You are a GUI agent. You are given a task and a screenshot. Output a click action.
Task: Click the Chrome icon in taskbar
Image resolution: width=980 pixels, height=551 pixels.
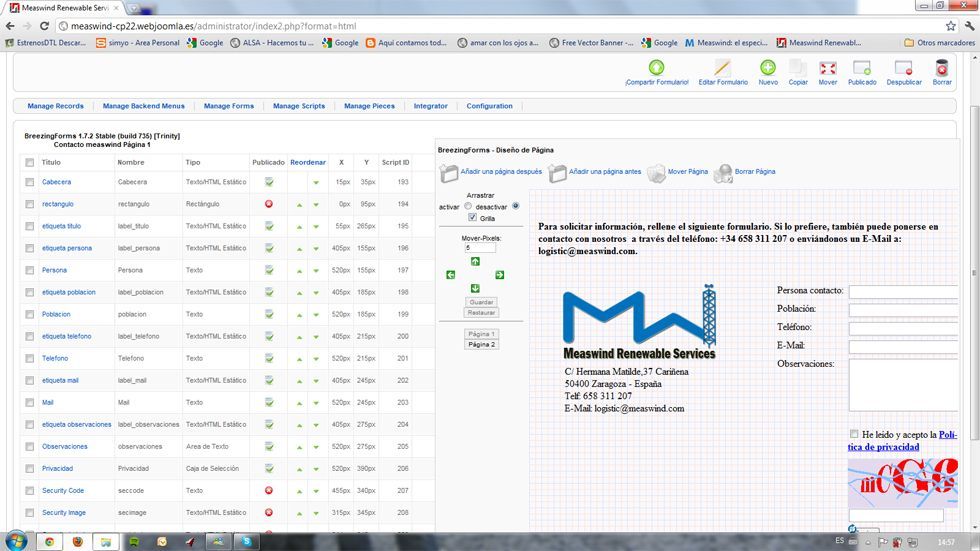click(x=49, y=542)
